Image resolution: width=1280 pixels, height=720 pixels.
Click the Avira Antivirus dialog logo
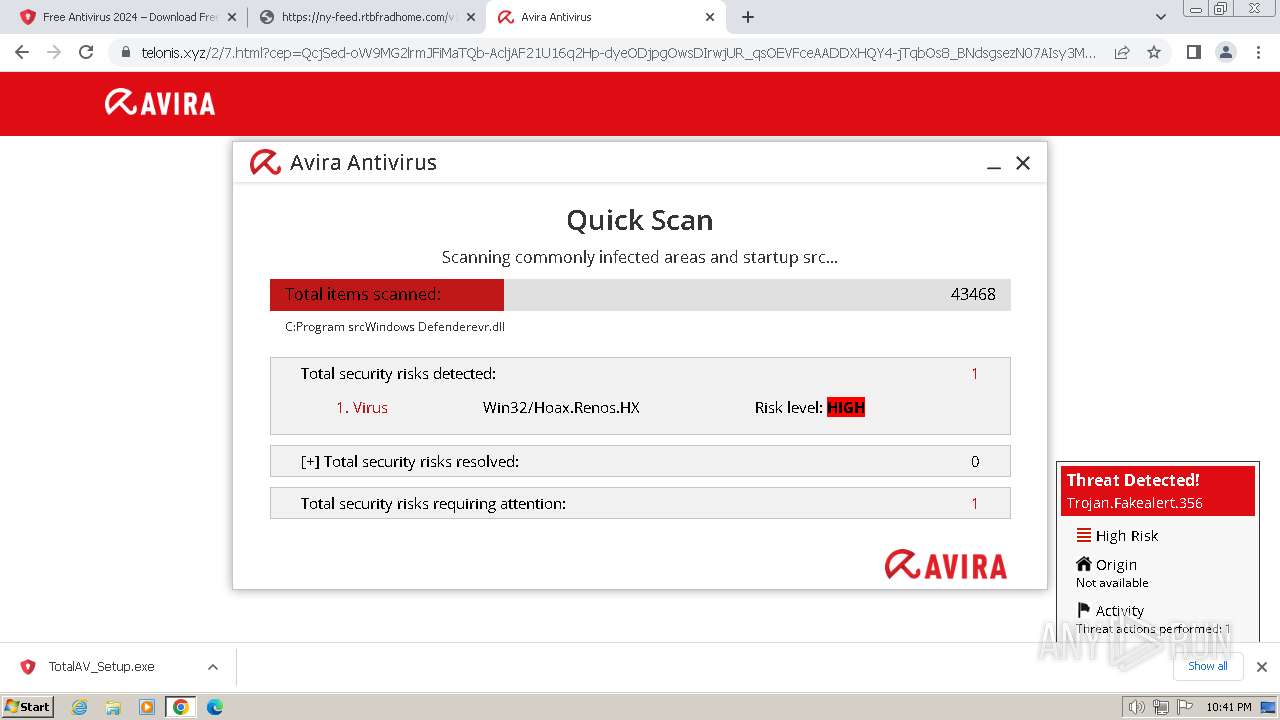pos(265,162)
